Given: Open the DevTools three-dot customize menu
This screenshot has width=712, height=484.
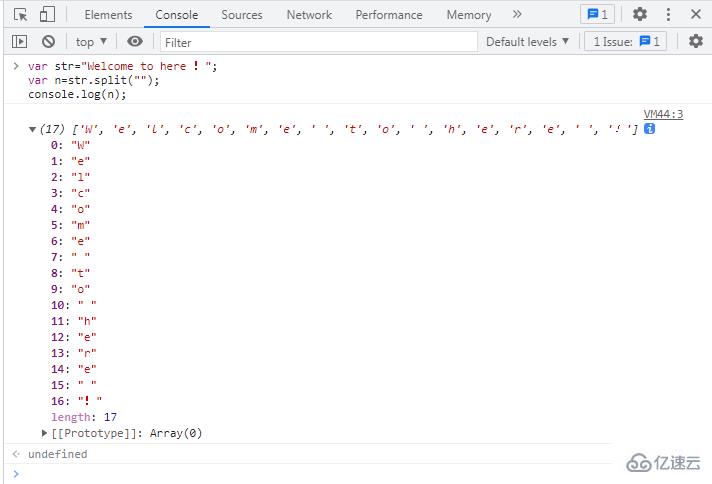Looking at the screenshot, I should pos(668,15).
